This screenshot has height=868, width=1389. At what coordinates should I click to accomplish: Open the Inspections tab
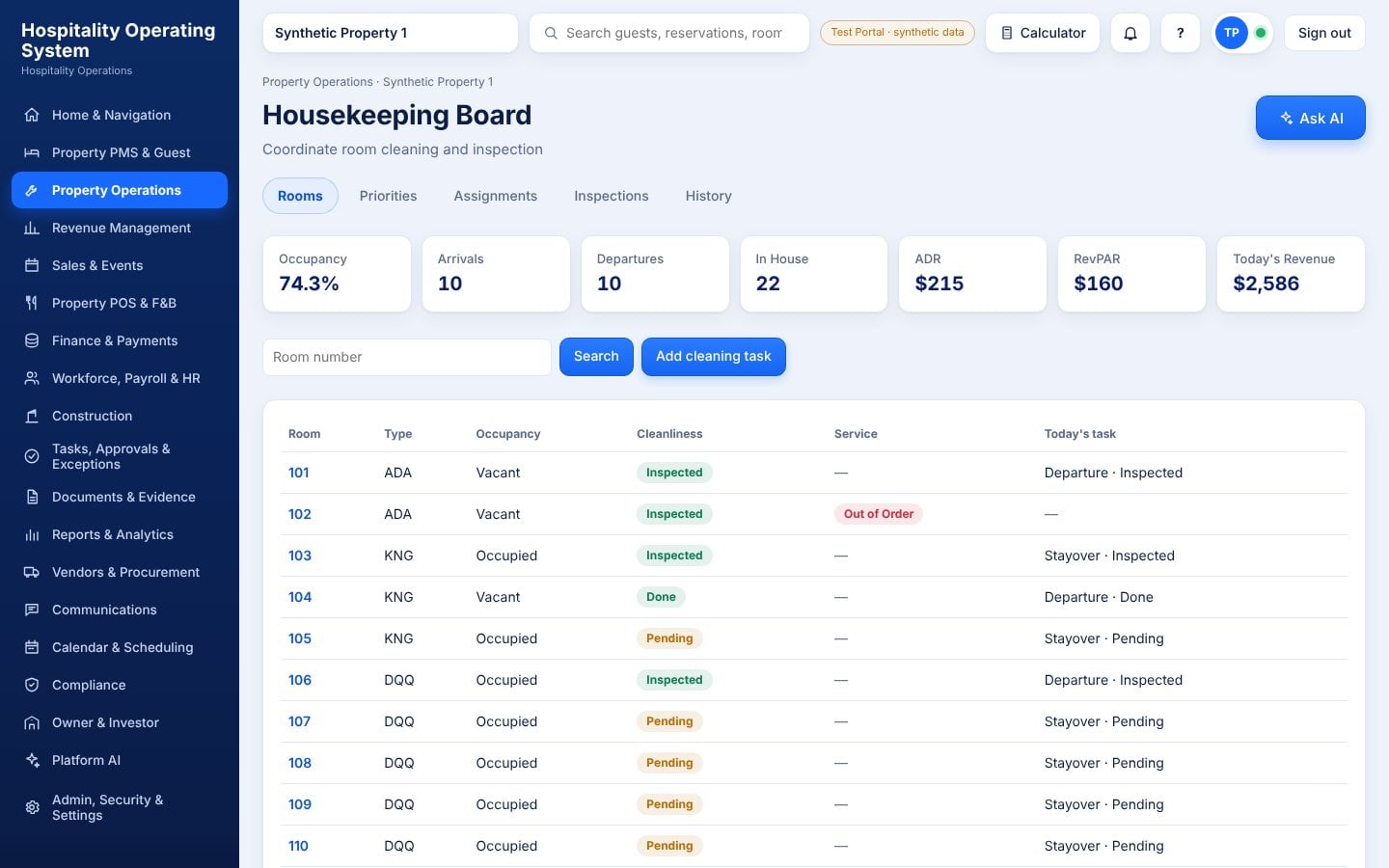612,196
